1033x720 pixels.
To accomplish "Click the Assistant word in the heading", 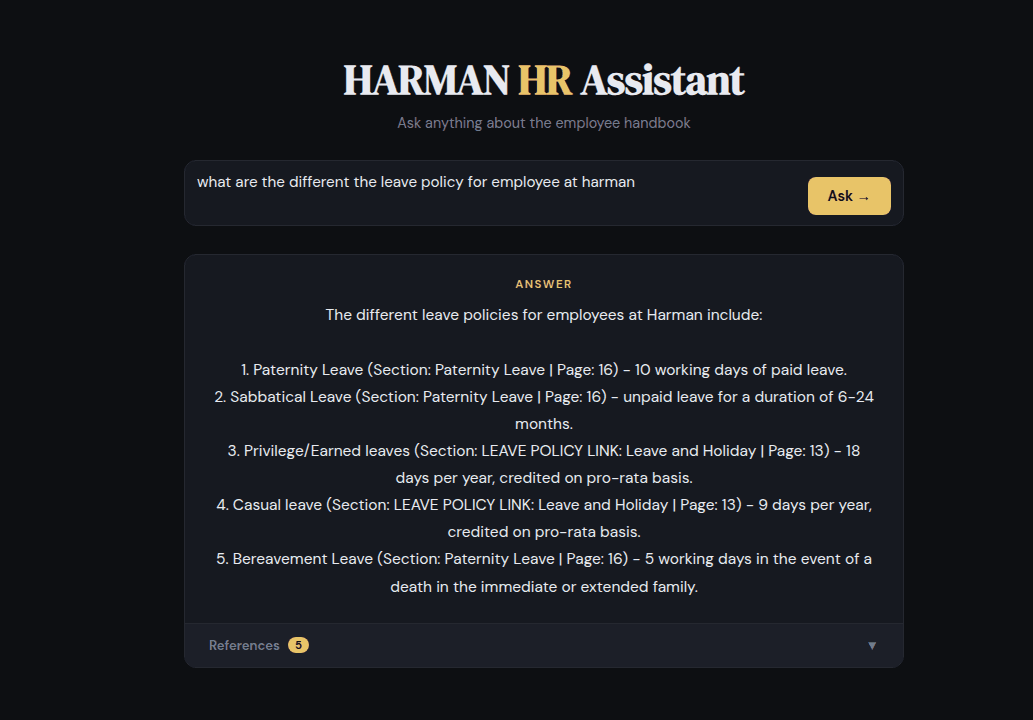I will (662, 81).
